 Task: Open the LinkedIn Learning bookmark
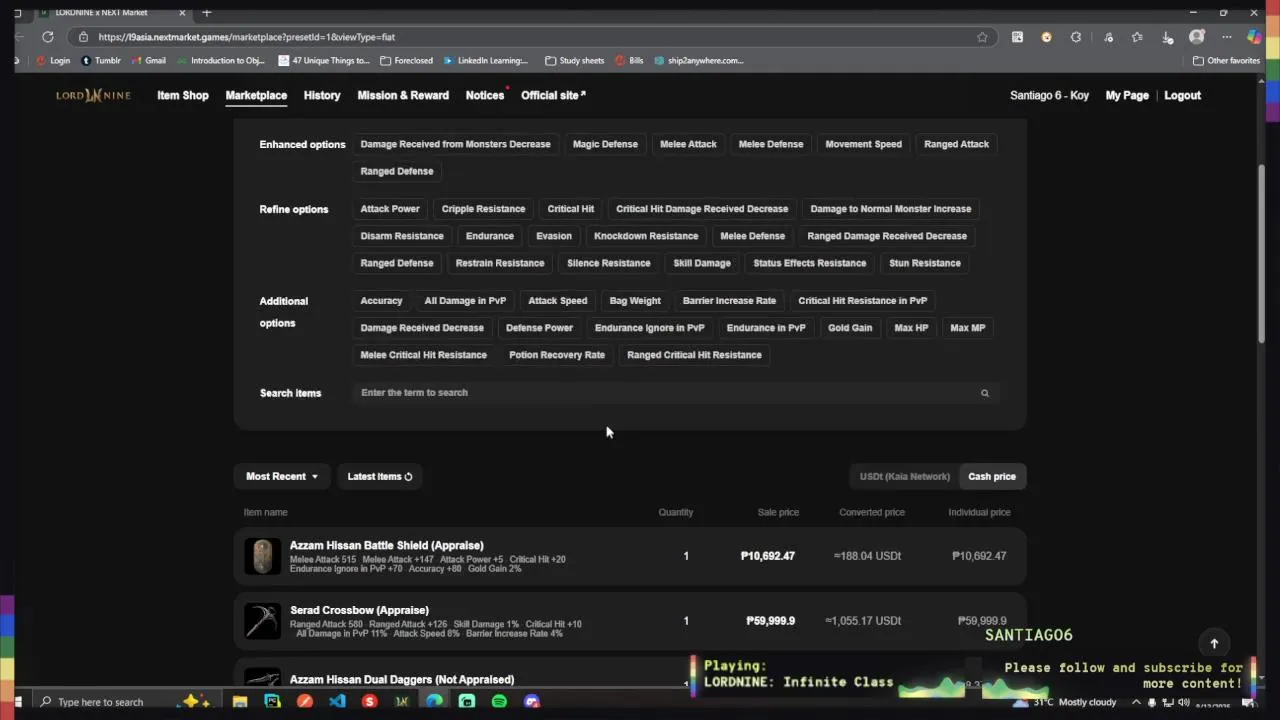tap(486, 60)
